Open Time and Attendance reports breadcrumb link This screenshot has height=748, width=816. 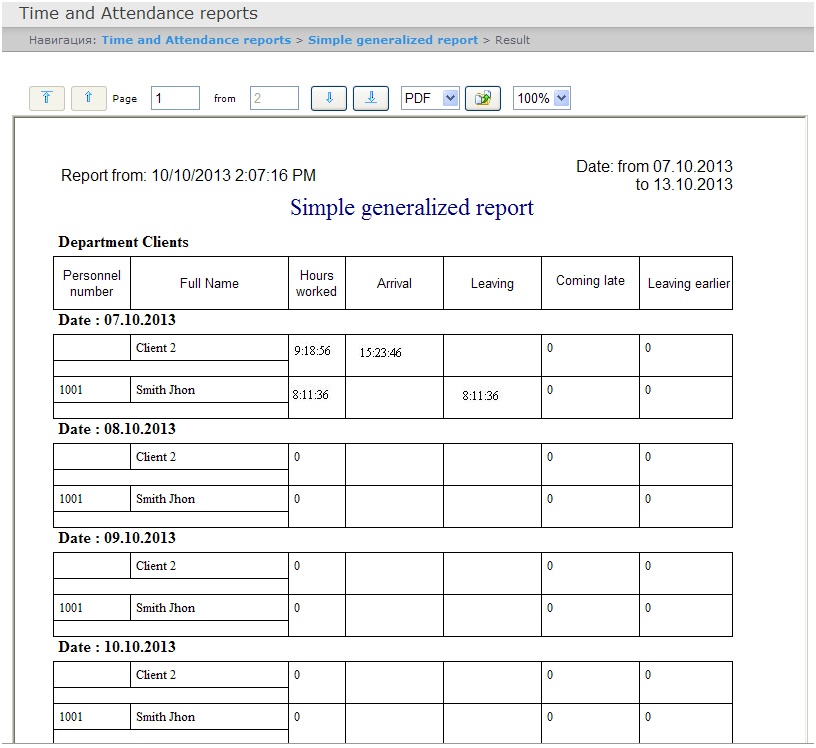pyautogui.click(x=196, y=40)
